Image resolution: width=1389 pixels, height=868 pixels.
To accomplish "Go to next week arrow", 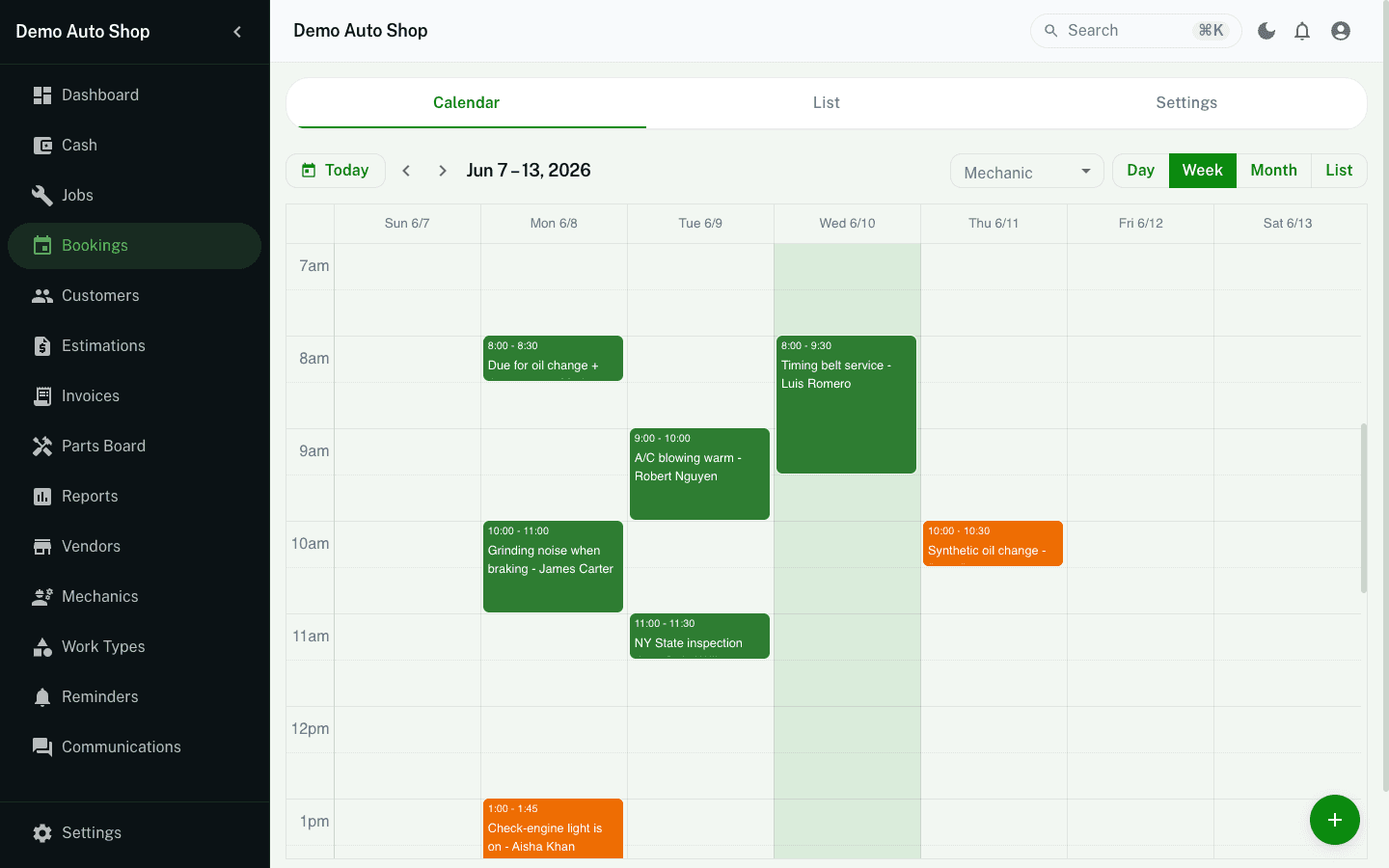I will point(443,171).
